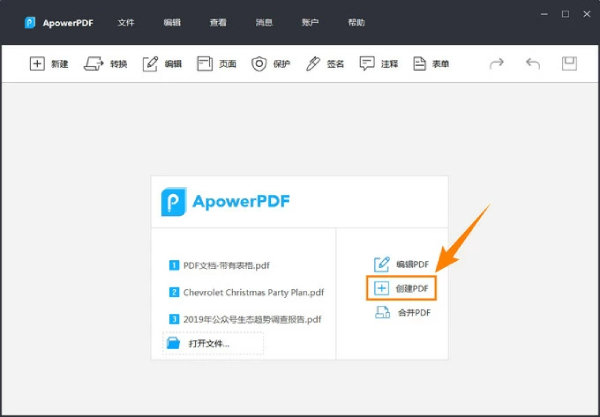Click the 编辑PDF pencil icon

[x=382, y=264]
